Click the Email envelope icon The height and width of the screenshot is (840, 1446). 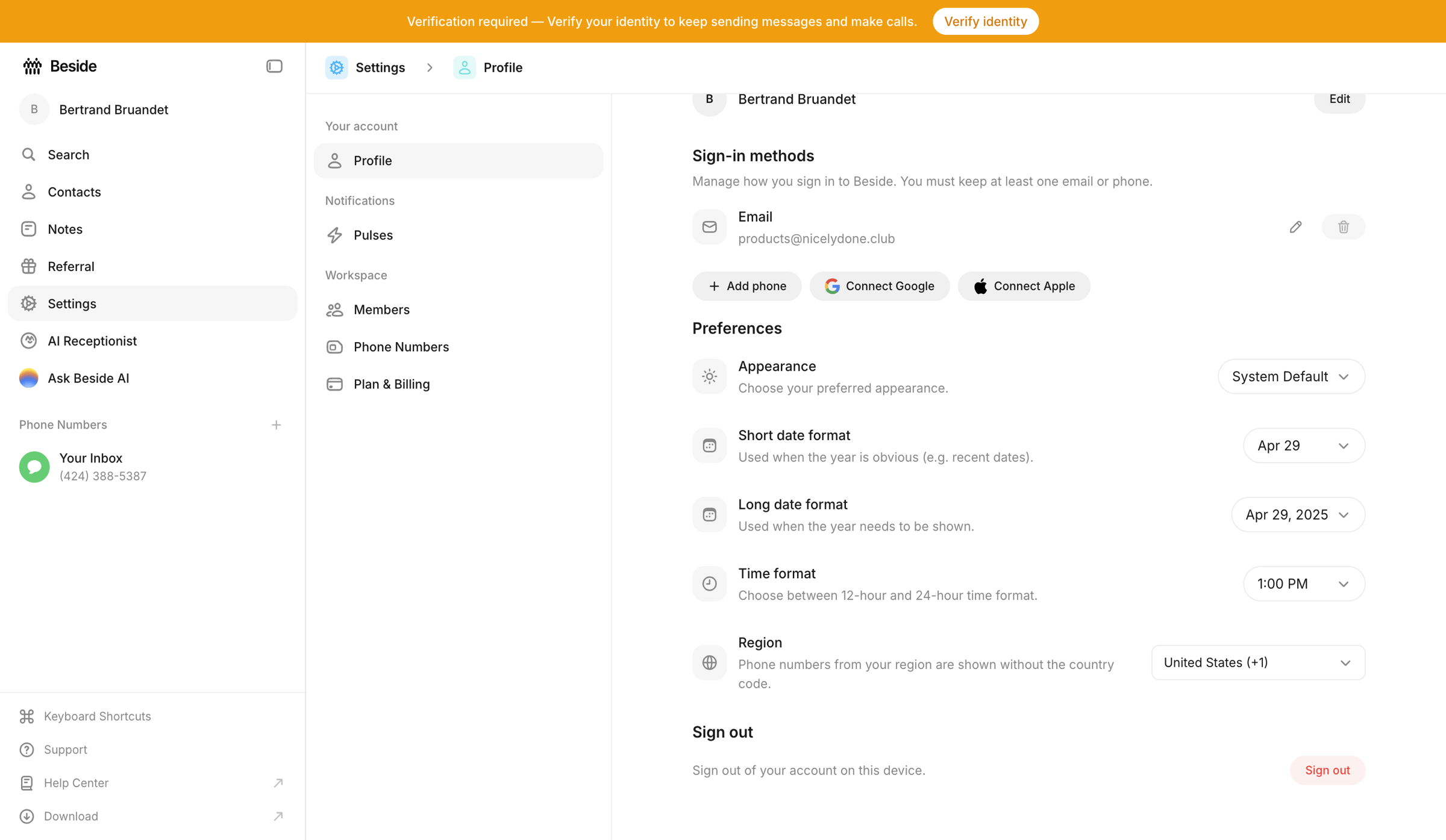(709, 227)
